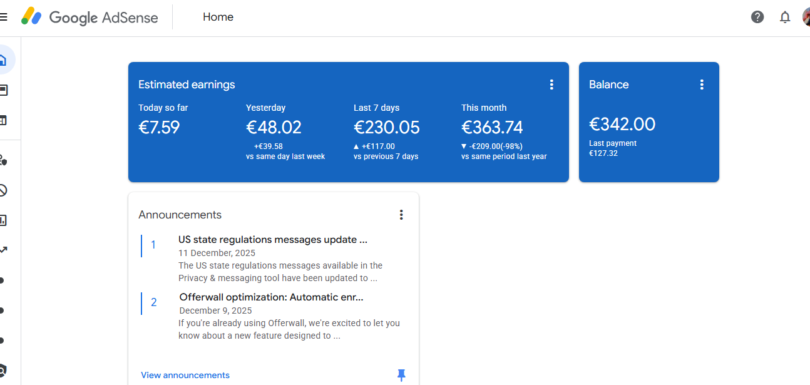The image size is (810, 385).
Task: Click the Estimated earnings heading
Action: pos(186,85)
